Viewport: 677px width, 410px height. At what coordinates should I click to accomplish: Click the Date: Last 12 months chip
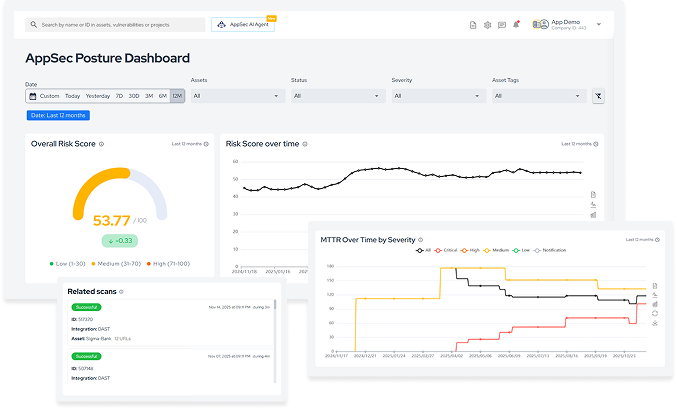coord(58,115)
